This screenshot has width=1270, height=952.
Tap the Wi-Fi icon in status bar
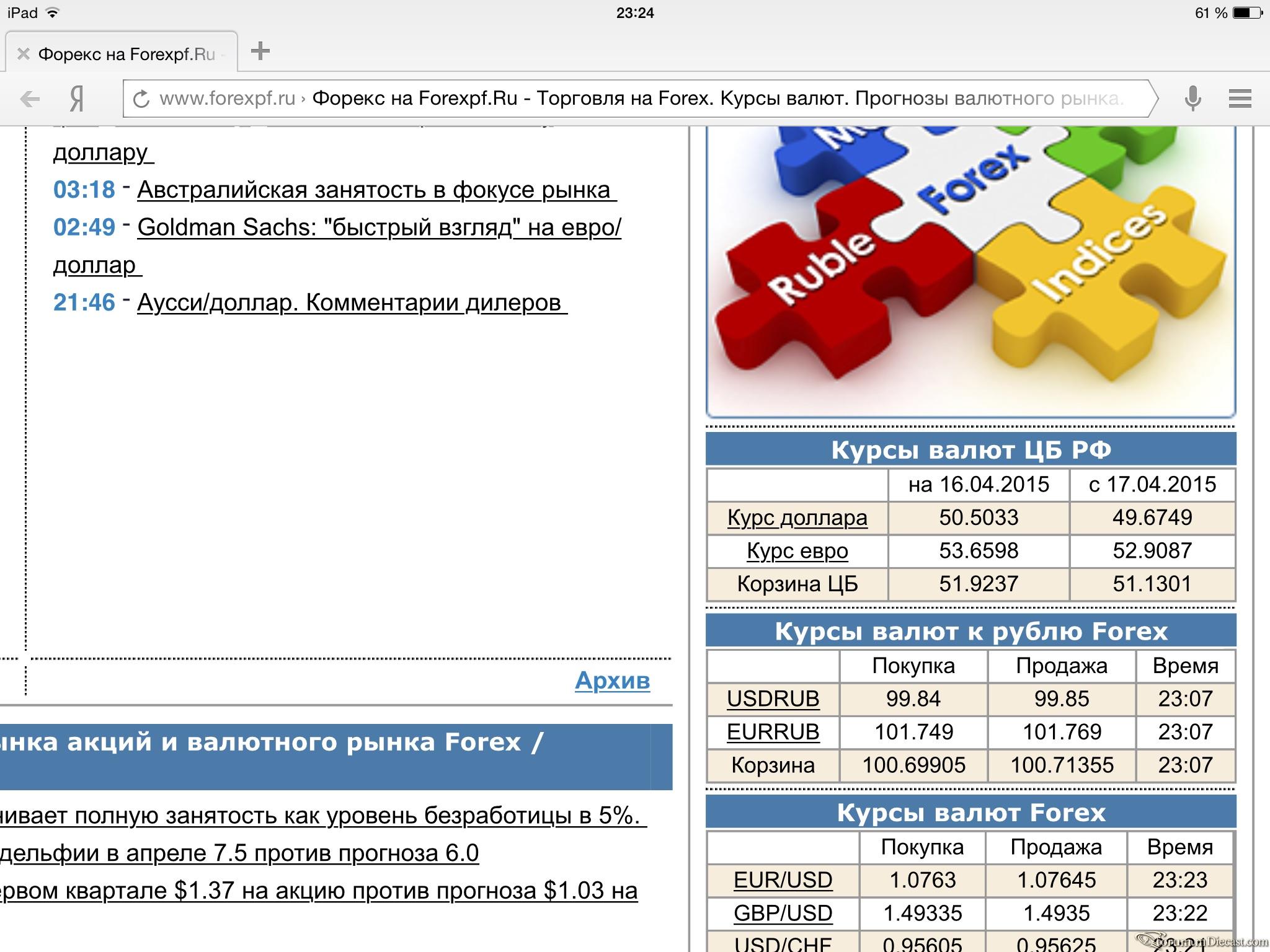coord(53,12)
